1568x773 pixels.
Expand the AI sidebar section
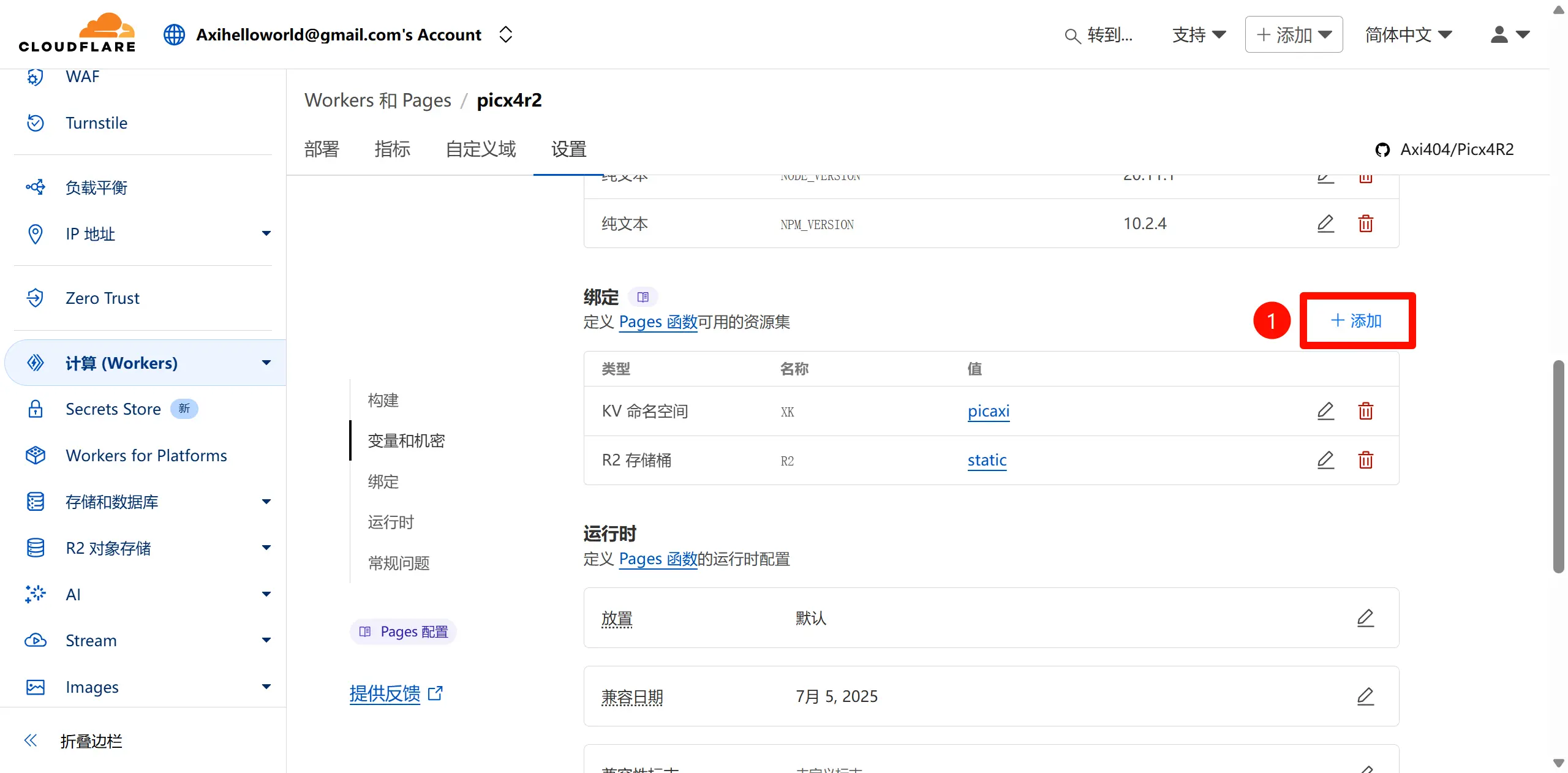[266, 594]
